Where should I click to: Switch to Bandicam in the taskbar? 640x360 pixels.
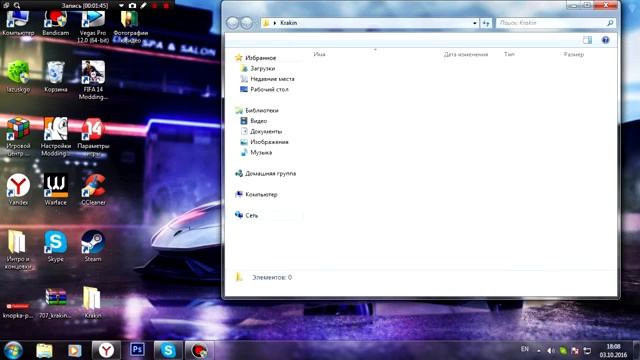(199, 350)
